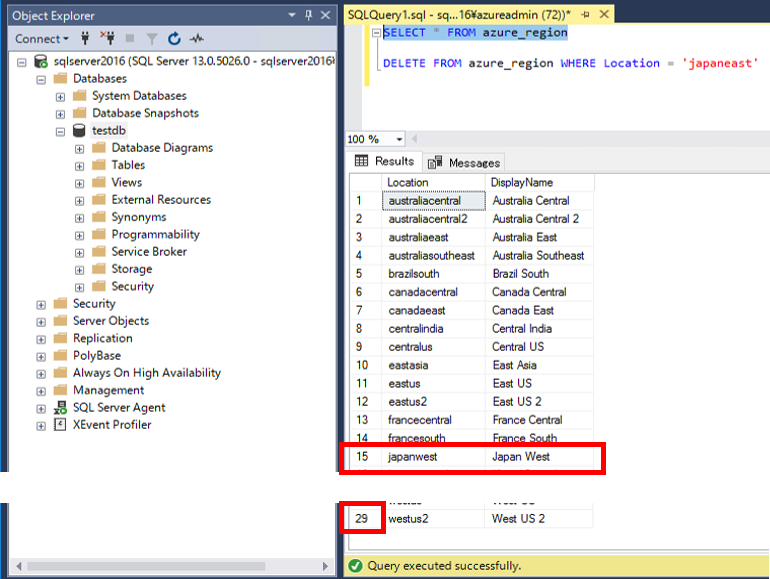Collapse the SELECT statement outline box
The width and height of the screenshot is (770, 579).
click(377, 33)
